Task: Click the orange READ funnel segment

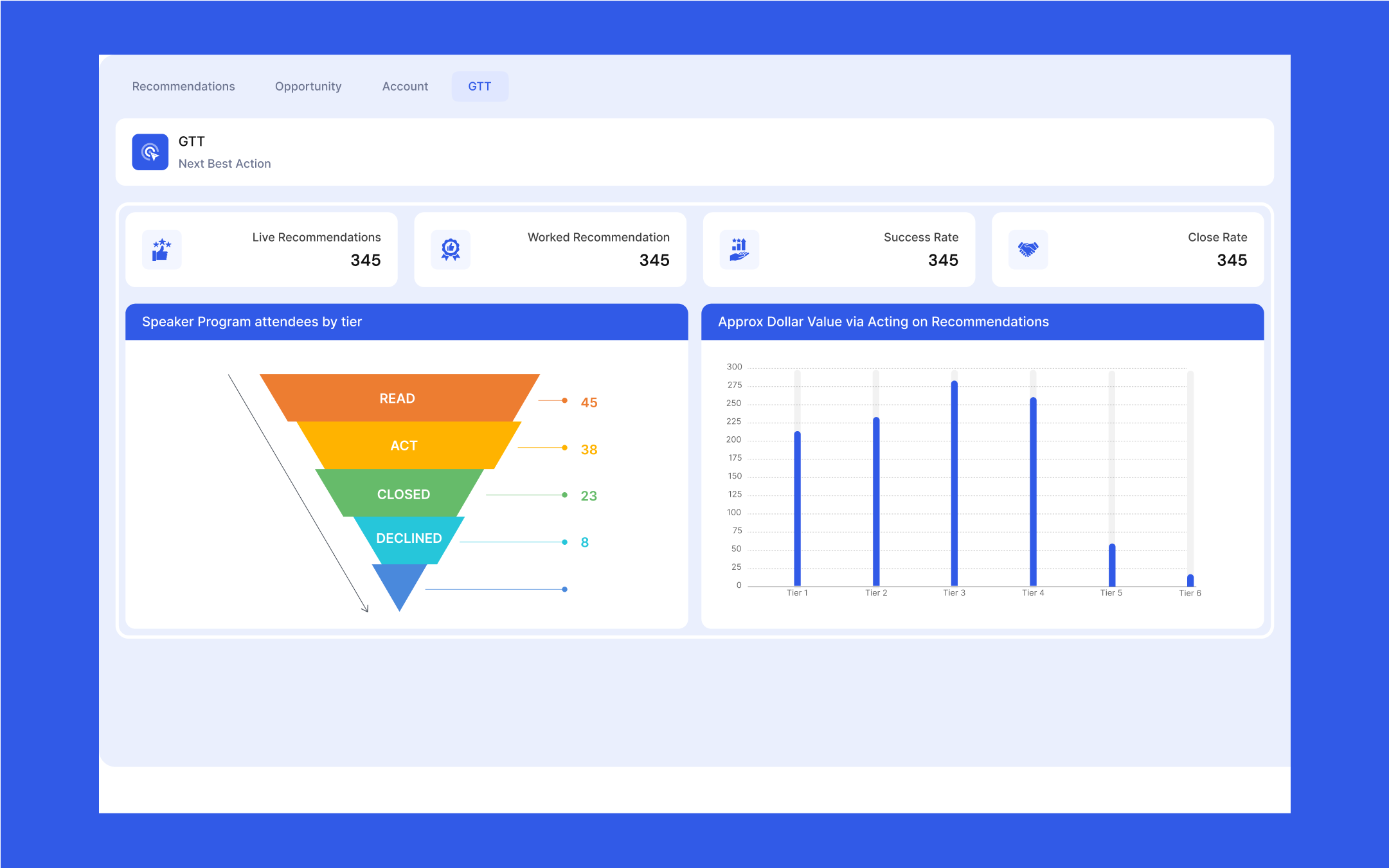Action: click(x=397, y=398)
